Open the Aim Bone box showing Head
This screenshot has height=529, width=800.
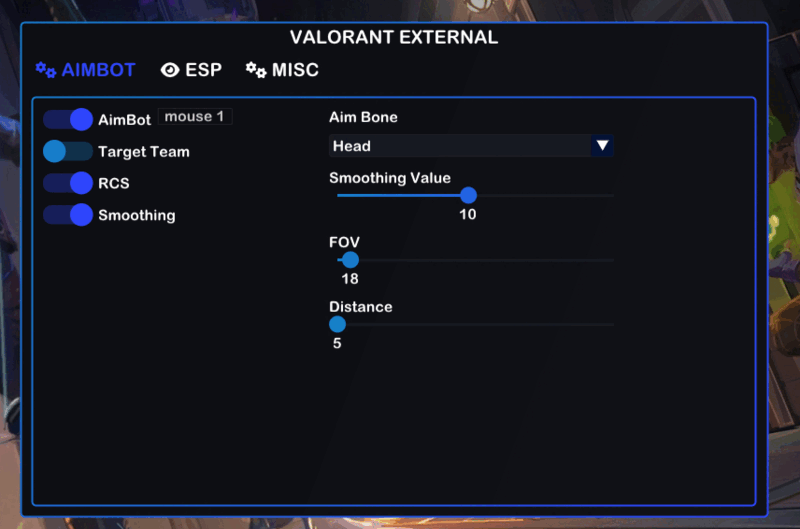click(460, 146)
